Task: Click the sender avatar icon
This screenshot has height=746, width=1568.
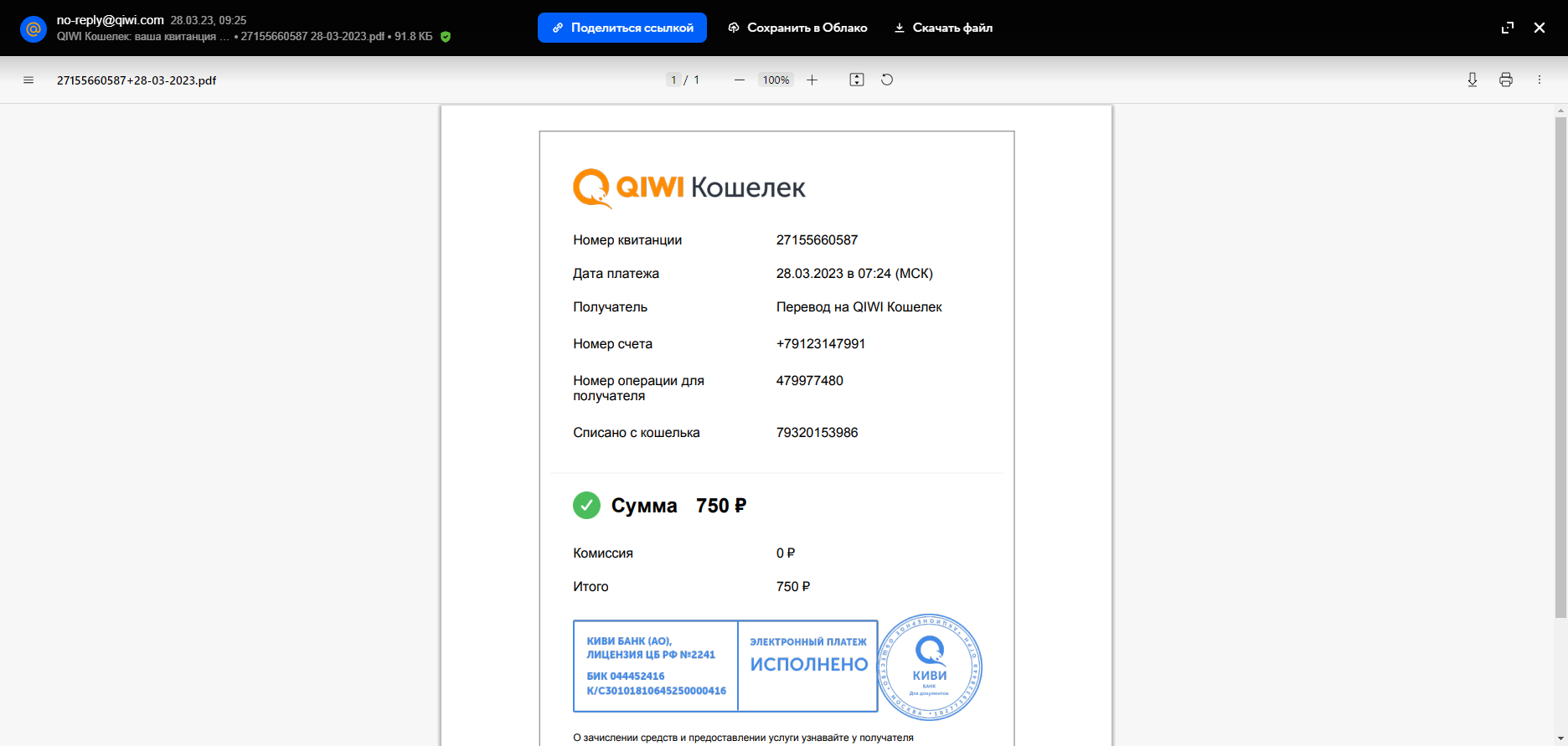Action: (34, 28)
